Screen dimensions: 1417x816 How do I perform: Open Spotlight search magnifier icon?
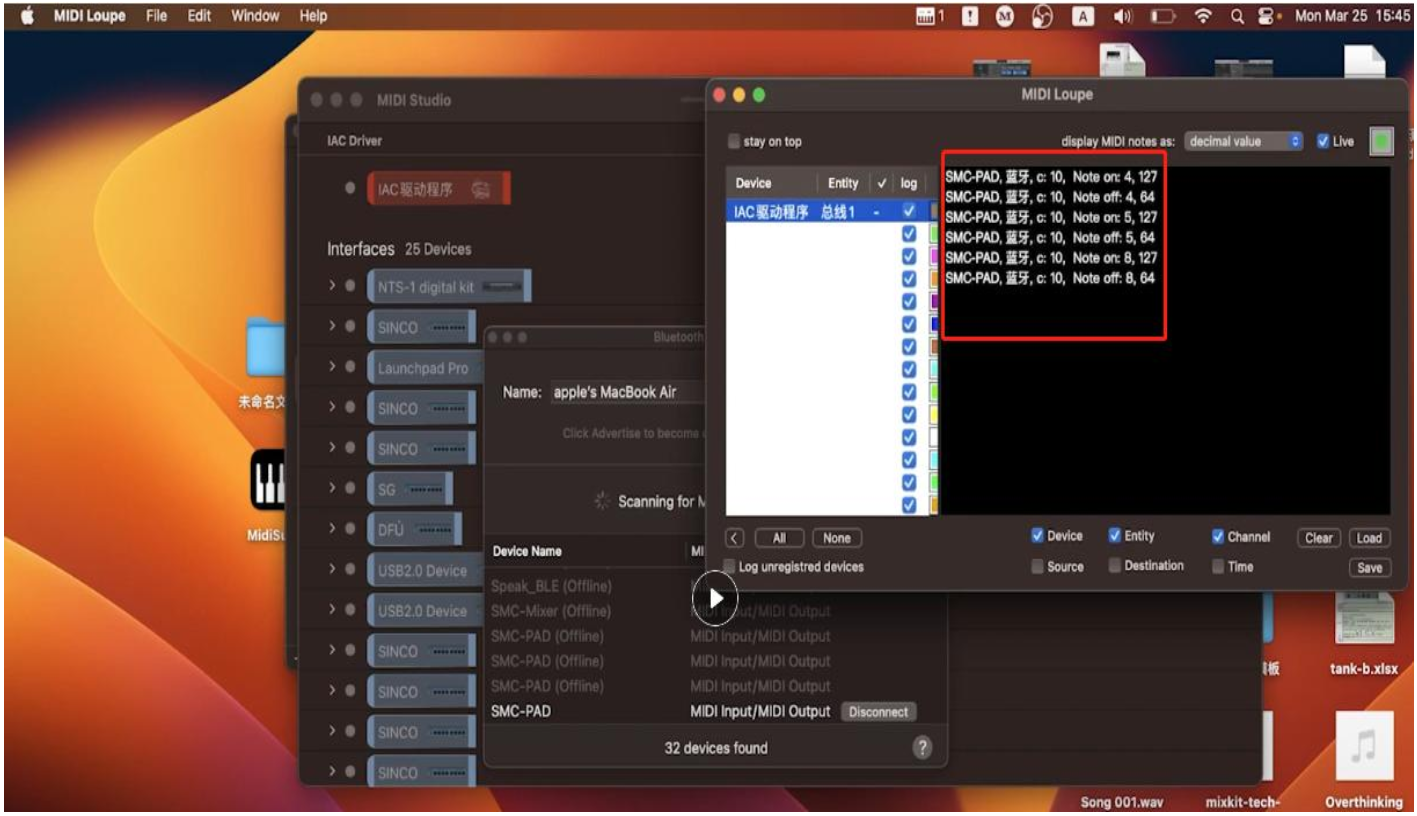pos(1237,16)
